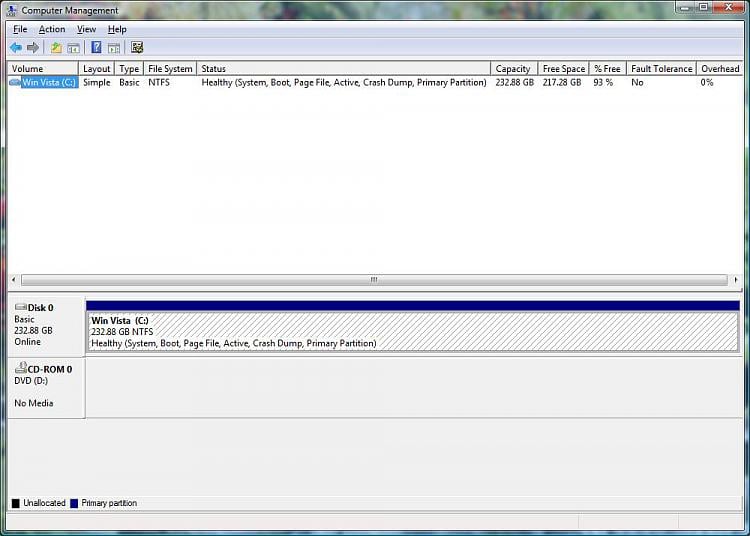
Task: Click the NTFS file system cell
Action: [159, 82]
